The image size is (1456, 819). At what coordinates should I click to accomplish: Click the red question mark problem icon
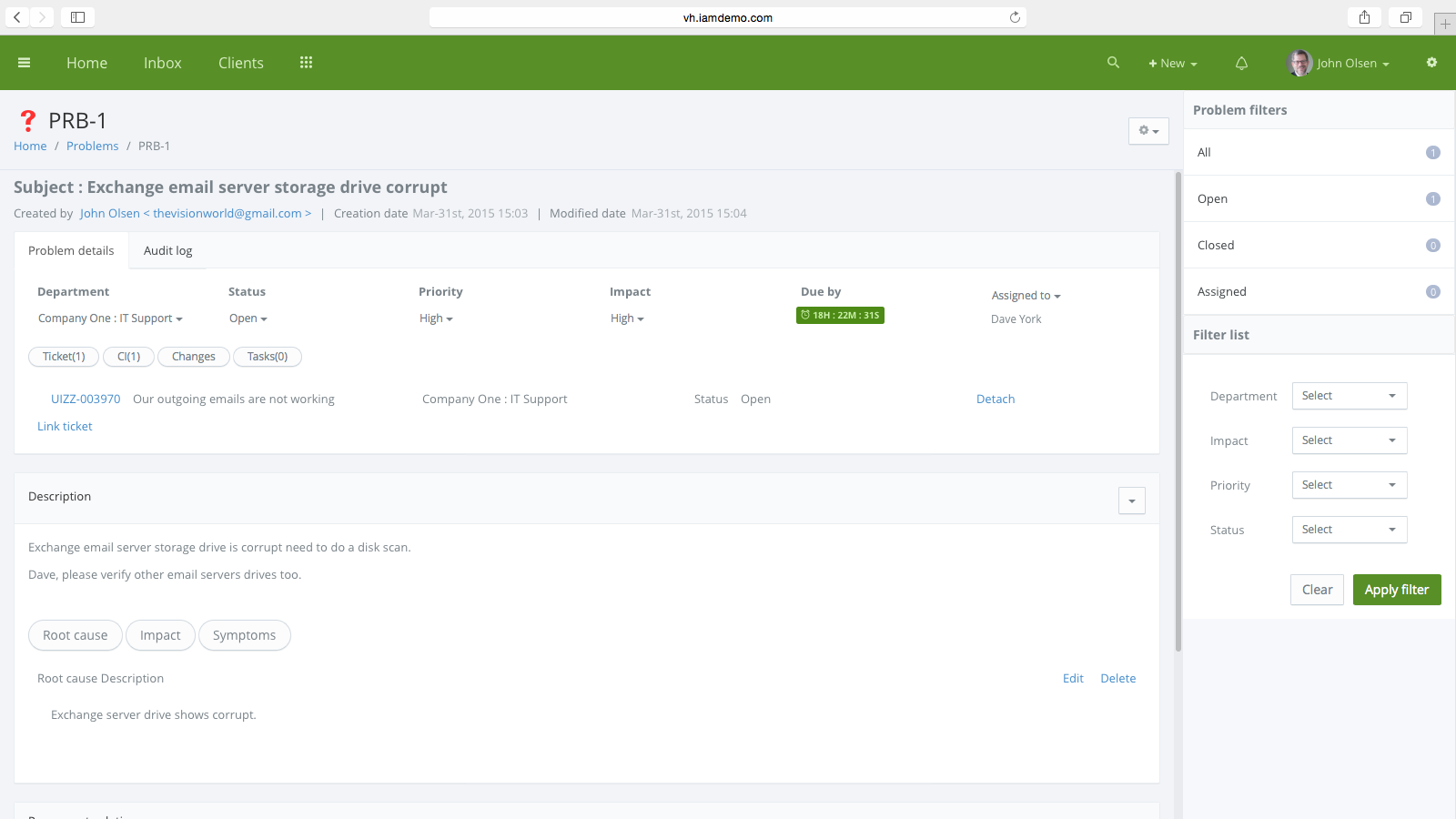tap(28, 121)
